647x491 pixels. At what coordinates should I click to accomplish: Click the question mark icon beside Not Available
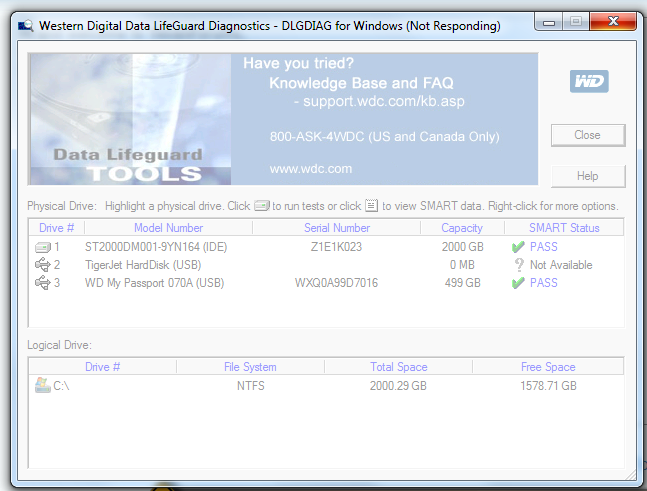tap(519, 264)
